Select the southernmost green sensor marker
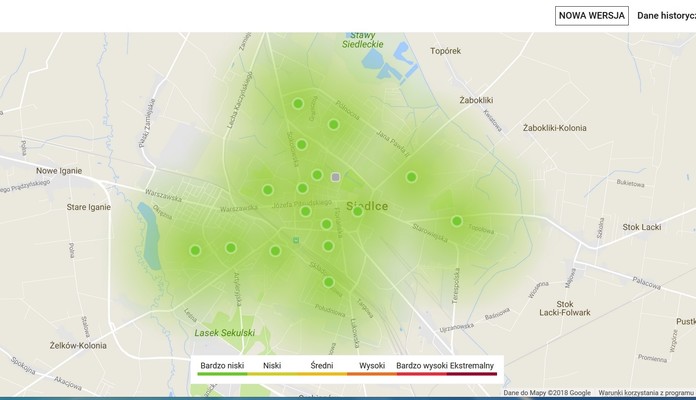 [328, 282]
